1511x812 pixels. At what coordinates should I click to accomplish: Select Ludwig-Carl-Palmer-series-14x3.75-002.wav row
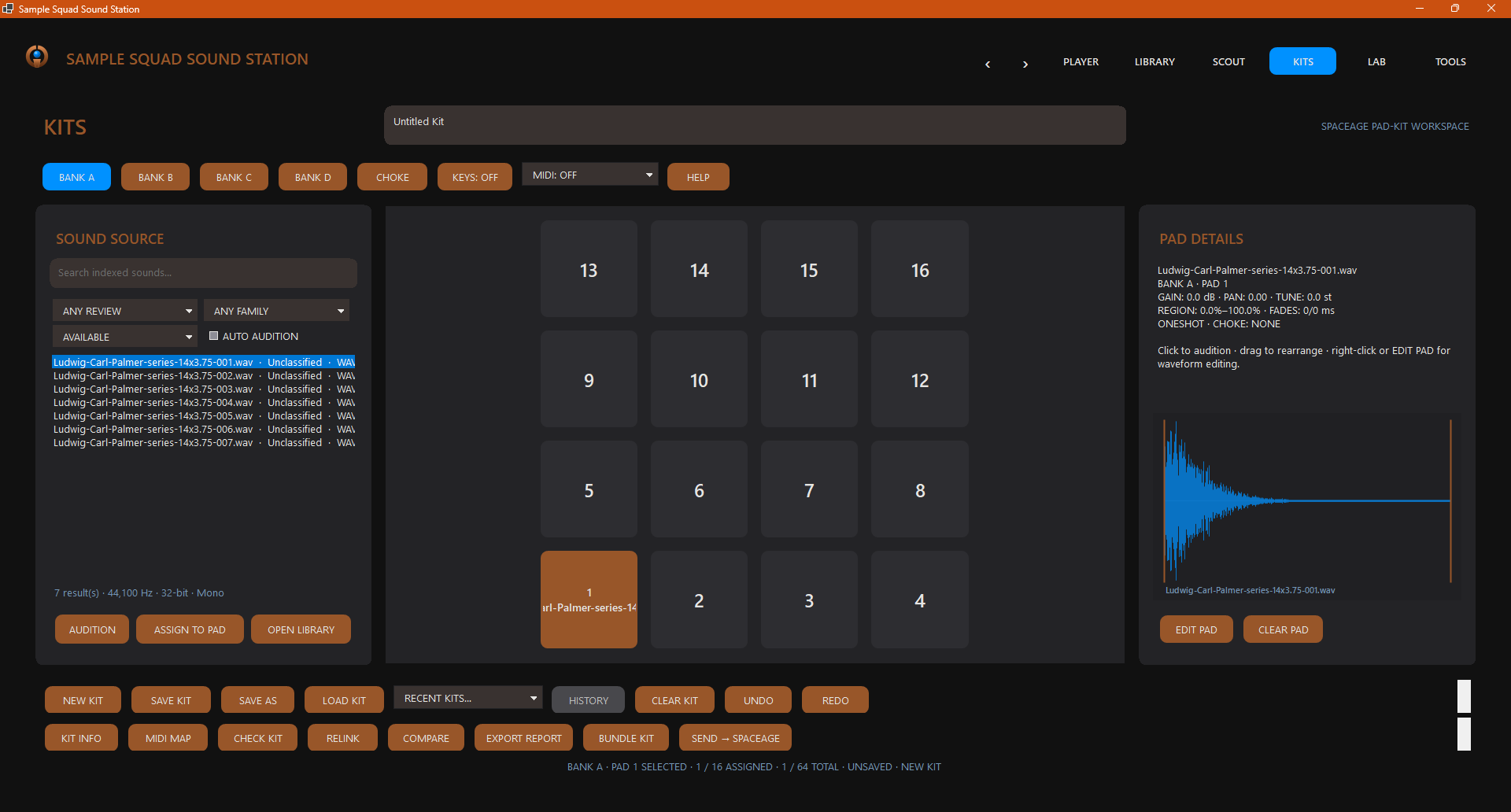coord(204,375)
